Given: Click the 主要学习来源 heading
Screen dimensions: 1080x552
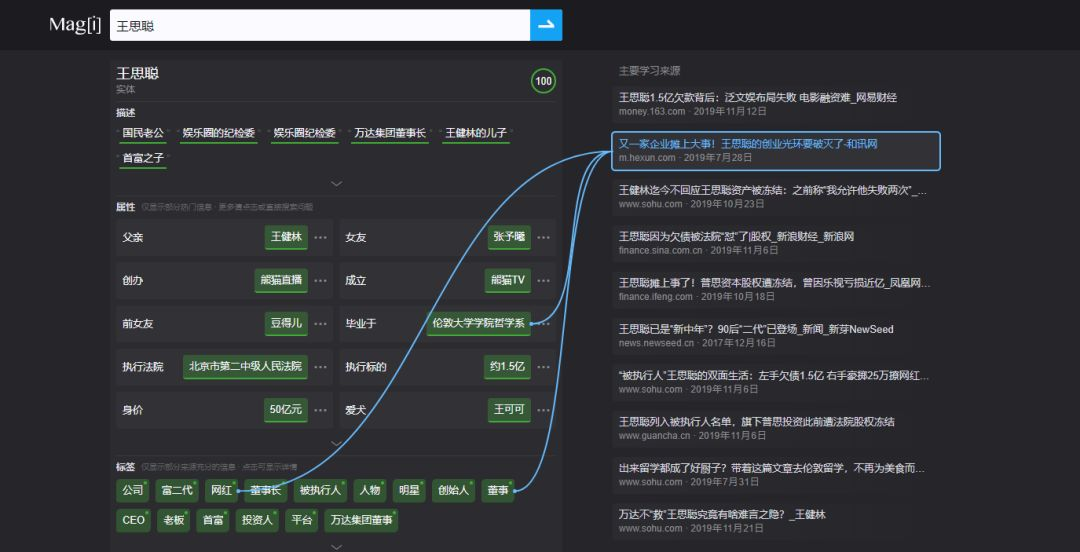Looking at the screenshot, I should pos(650,70).
